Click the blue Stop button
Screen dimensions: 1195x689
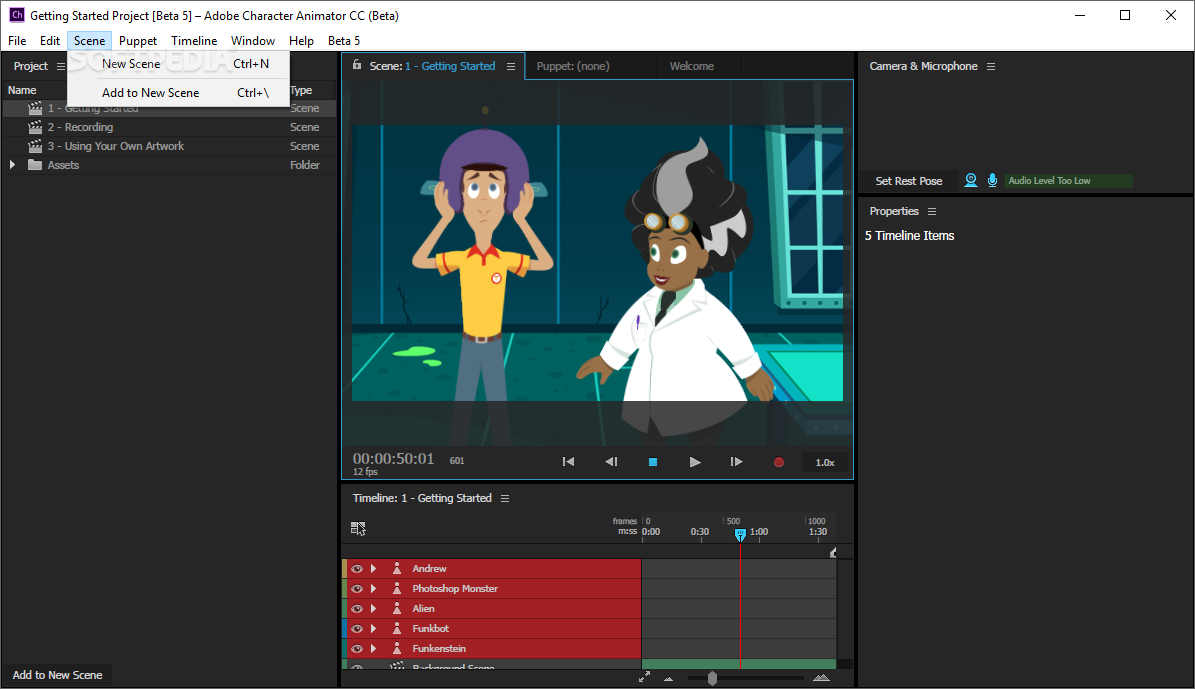(x=653, y=462)
